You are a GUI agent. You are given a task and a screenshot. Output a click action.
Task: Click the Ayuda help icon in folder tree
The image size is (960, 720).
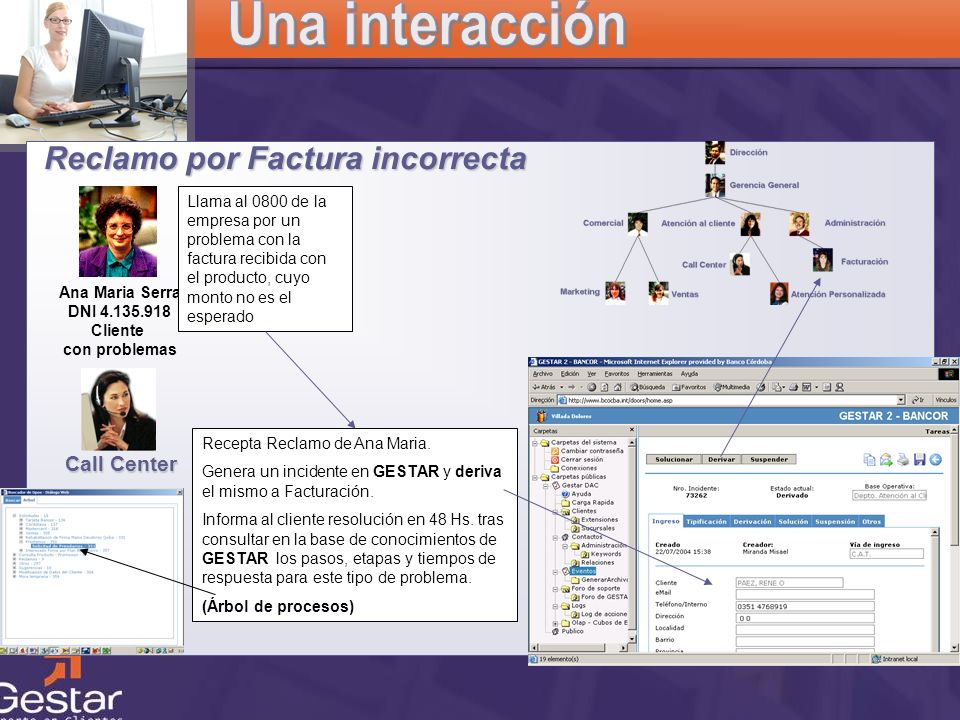[565, 494]
